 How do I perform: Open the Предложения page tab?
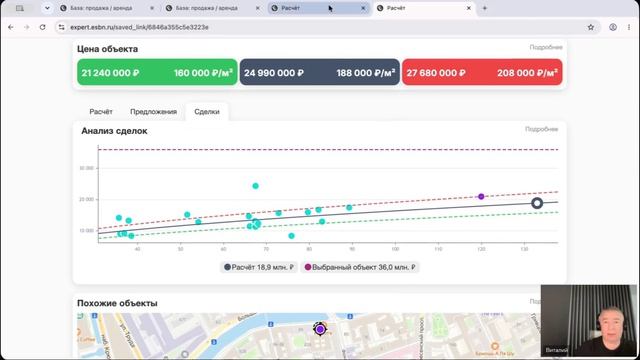point(153,112)
